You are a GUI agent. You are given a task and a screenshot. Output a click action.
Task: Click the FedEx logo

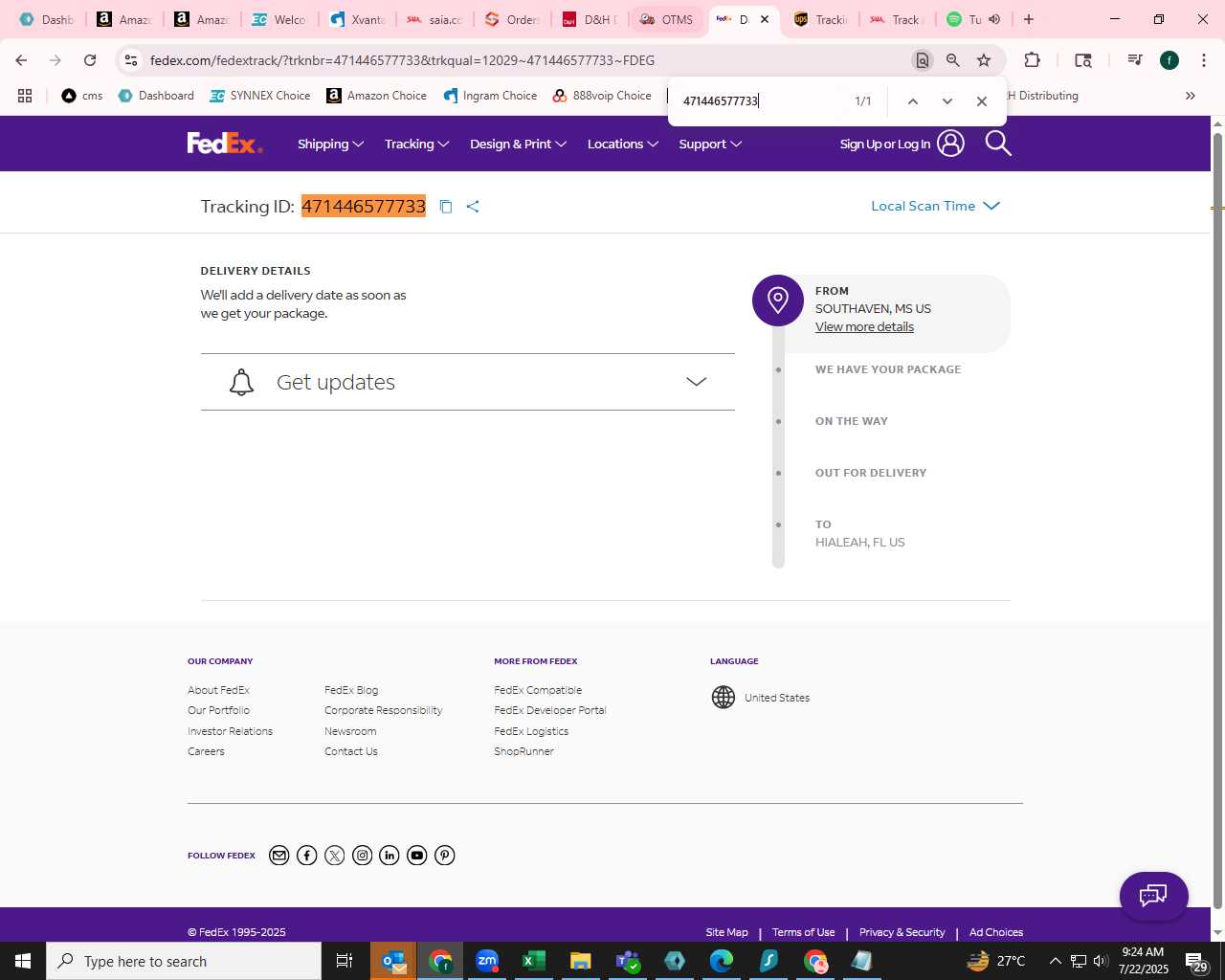coord(225,144)
